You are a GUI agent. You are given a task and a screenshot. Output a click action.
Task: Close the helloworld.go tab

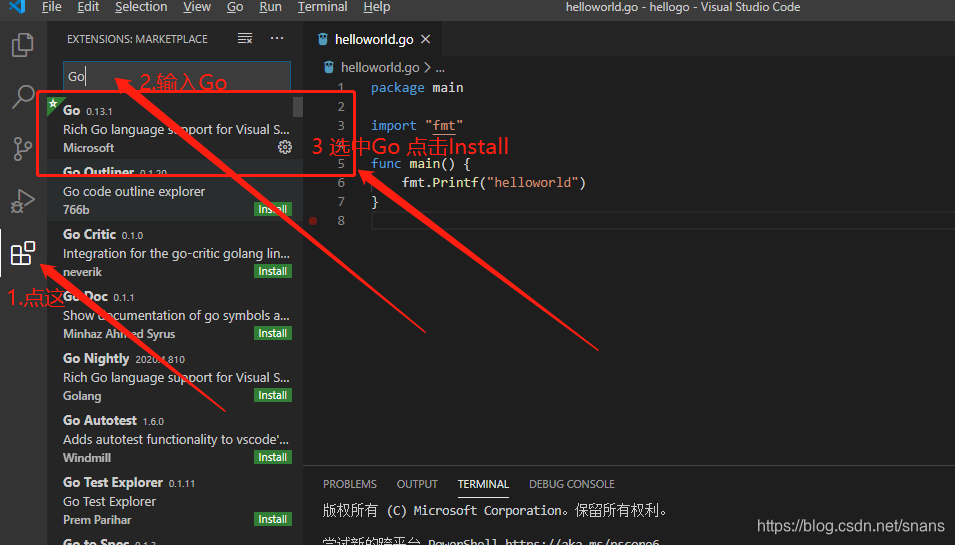(426, 39)
